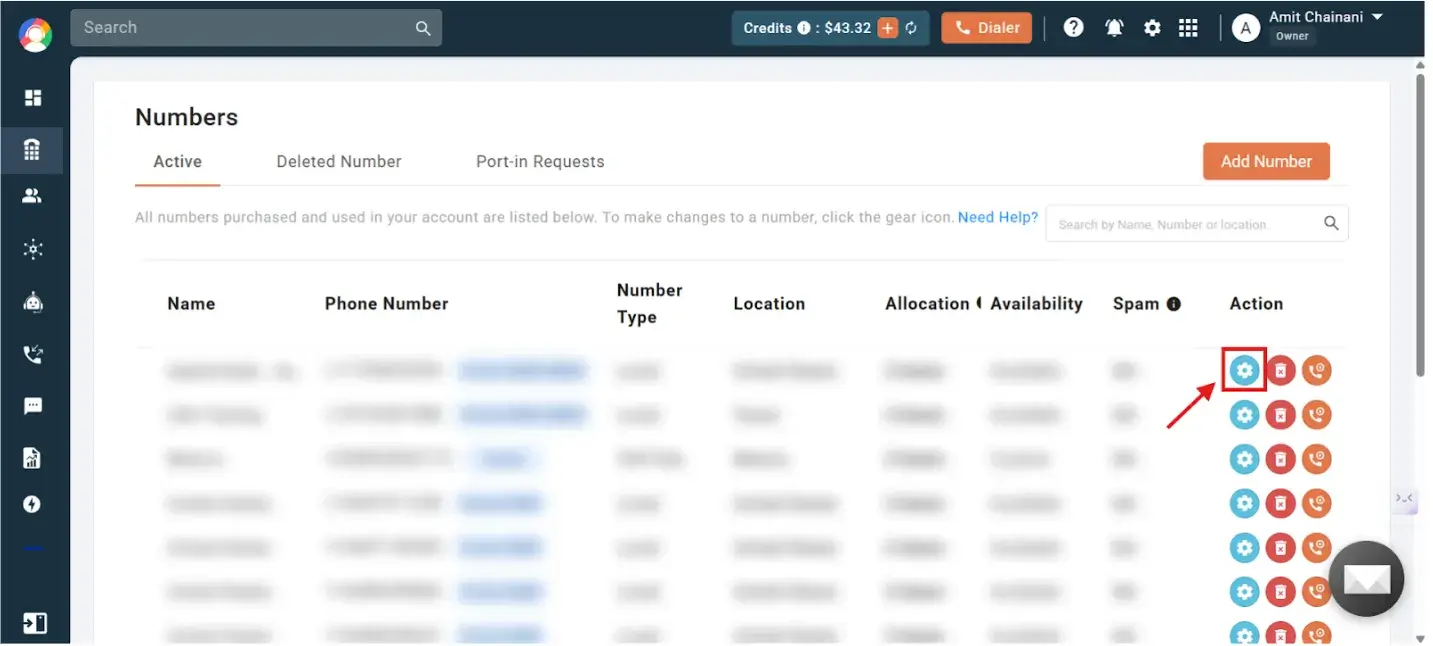The height and width of the screenshot is (646, 1433).
Task: Click the settings gear in top header
Action: point(1152,28)
